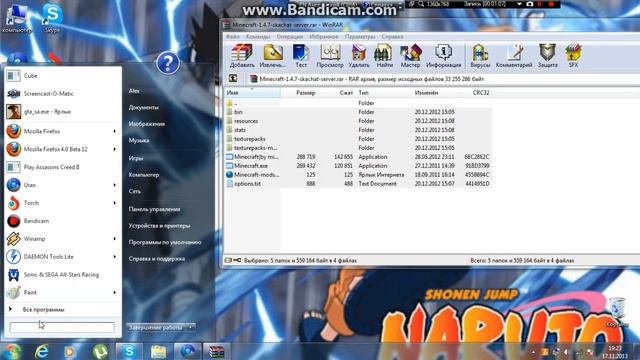Viewport: 640px width, 360px height.
Task: Click the Найти (Find) binoculars icon
Action: coord(384,56)
